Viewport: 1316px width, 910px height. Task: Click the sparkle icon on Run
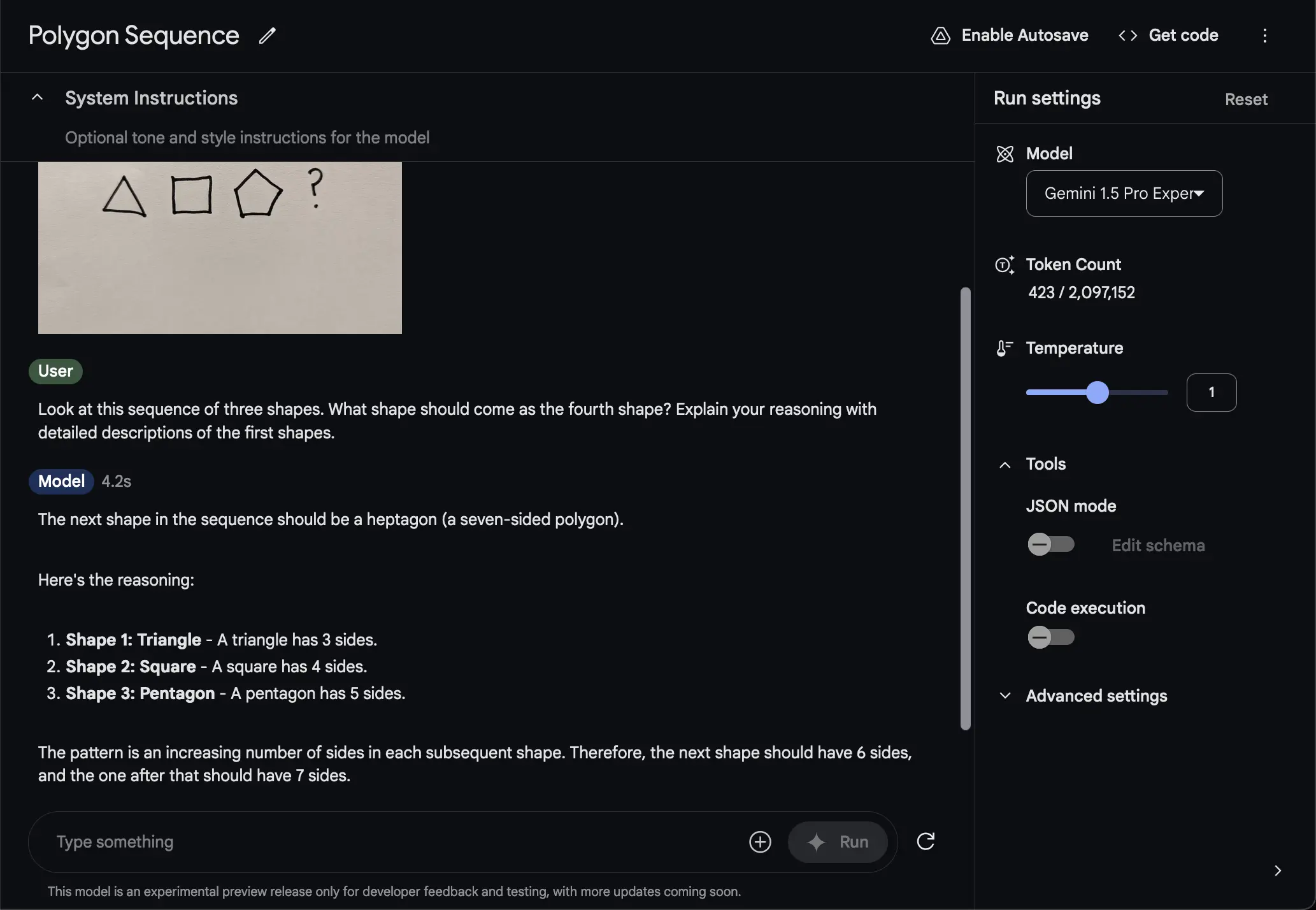click(x=816, y=842)
